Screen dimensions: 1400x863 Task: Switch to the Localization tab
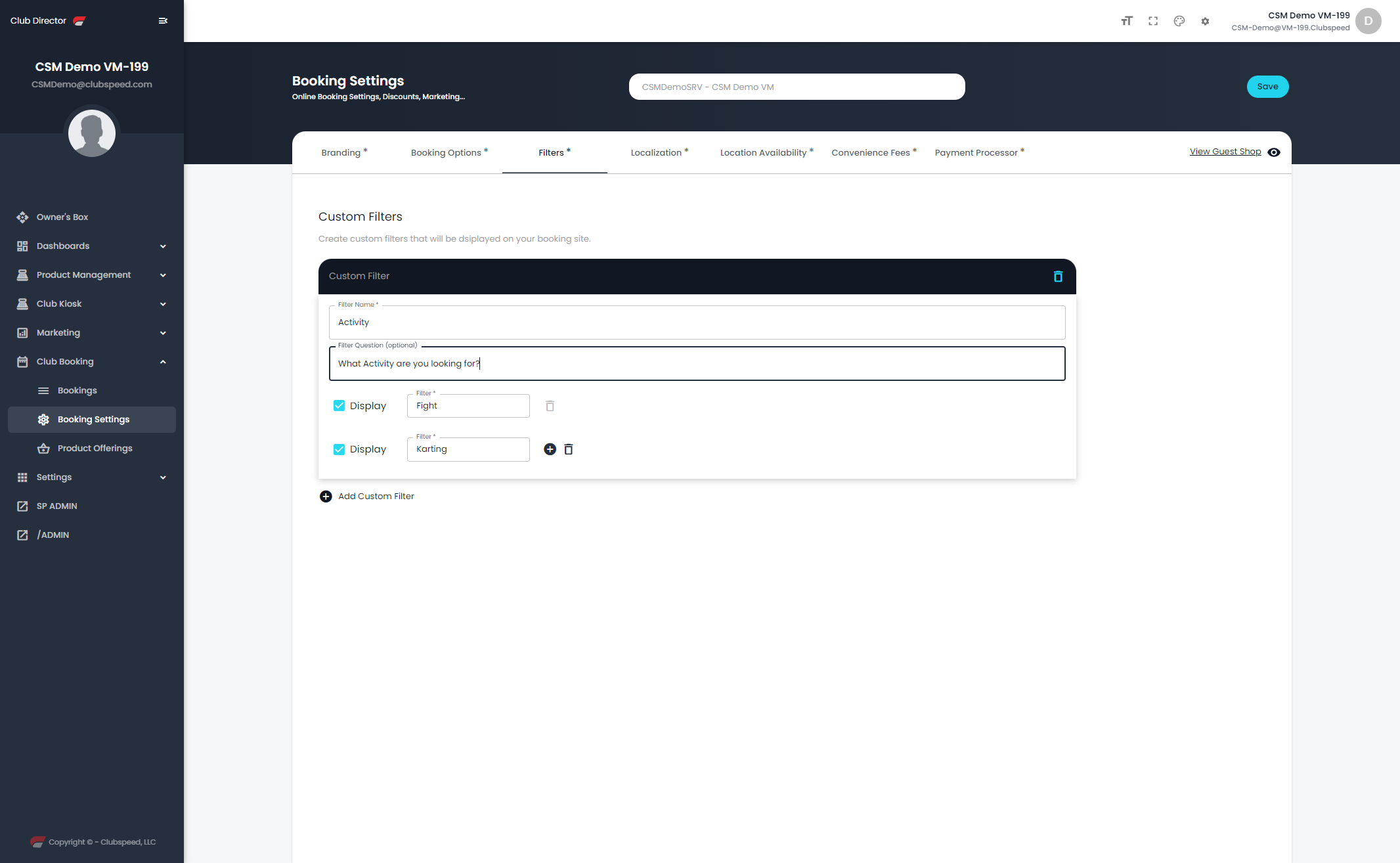(x=660, y=152)
